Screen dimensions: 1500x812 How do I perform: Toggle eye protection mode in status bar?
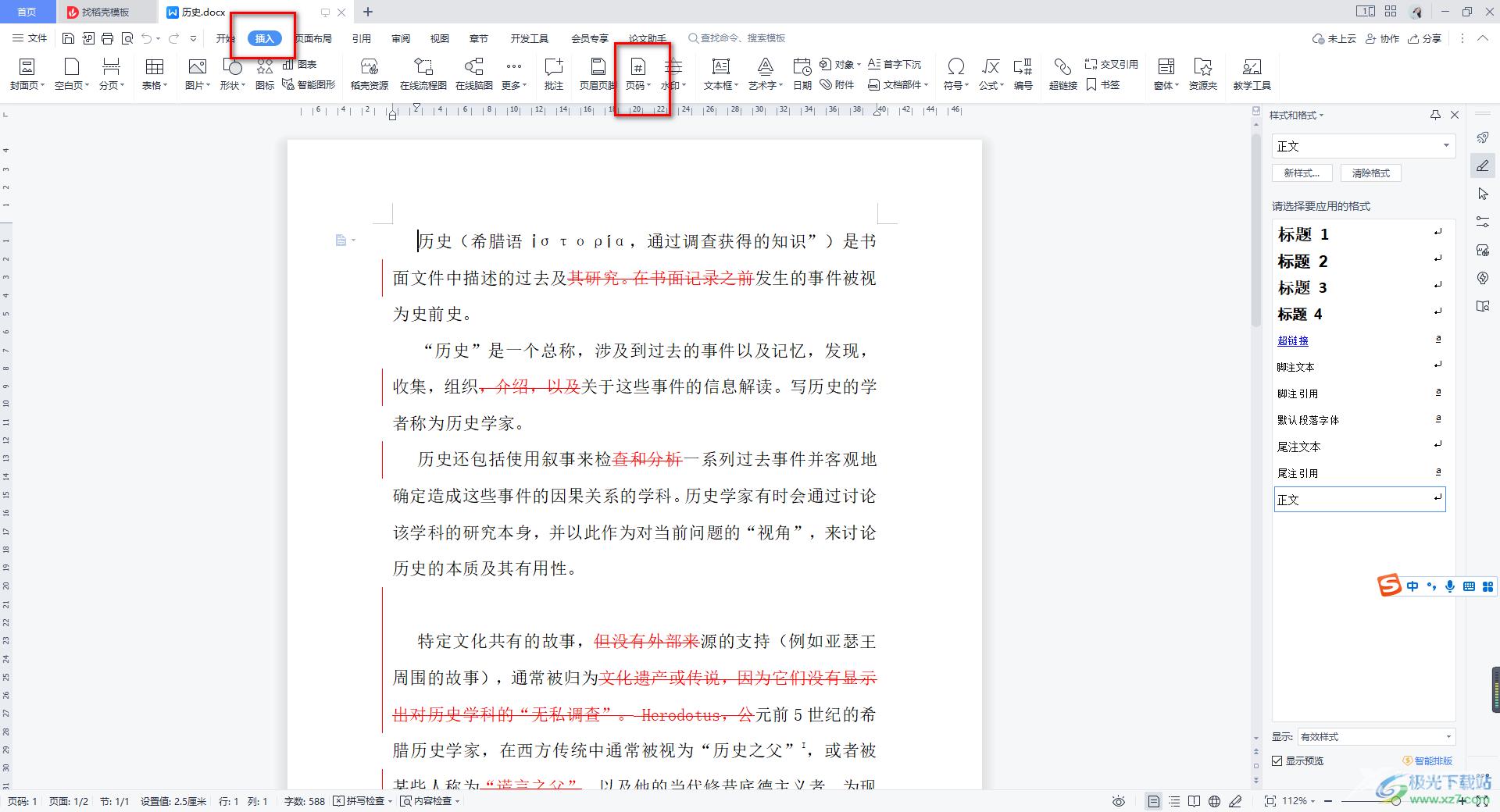(x=1119, y=801)
